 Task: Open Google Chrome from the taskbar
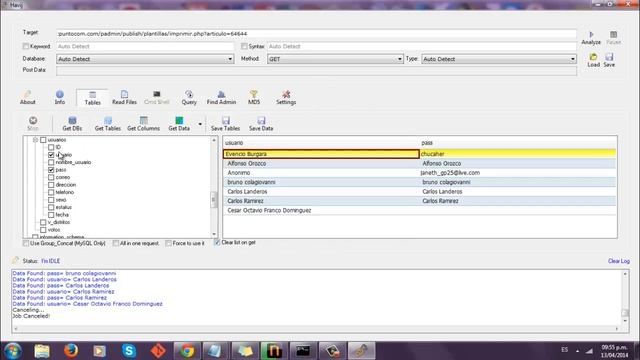[187, 351]
